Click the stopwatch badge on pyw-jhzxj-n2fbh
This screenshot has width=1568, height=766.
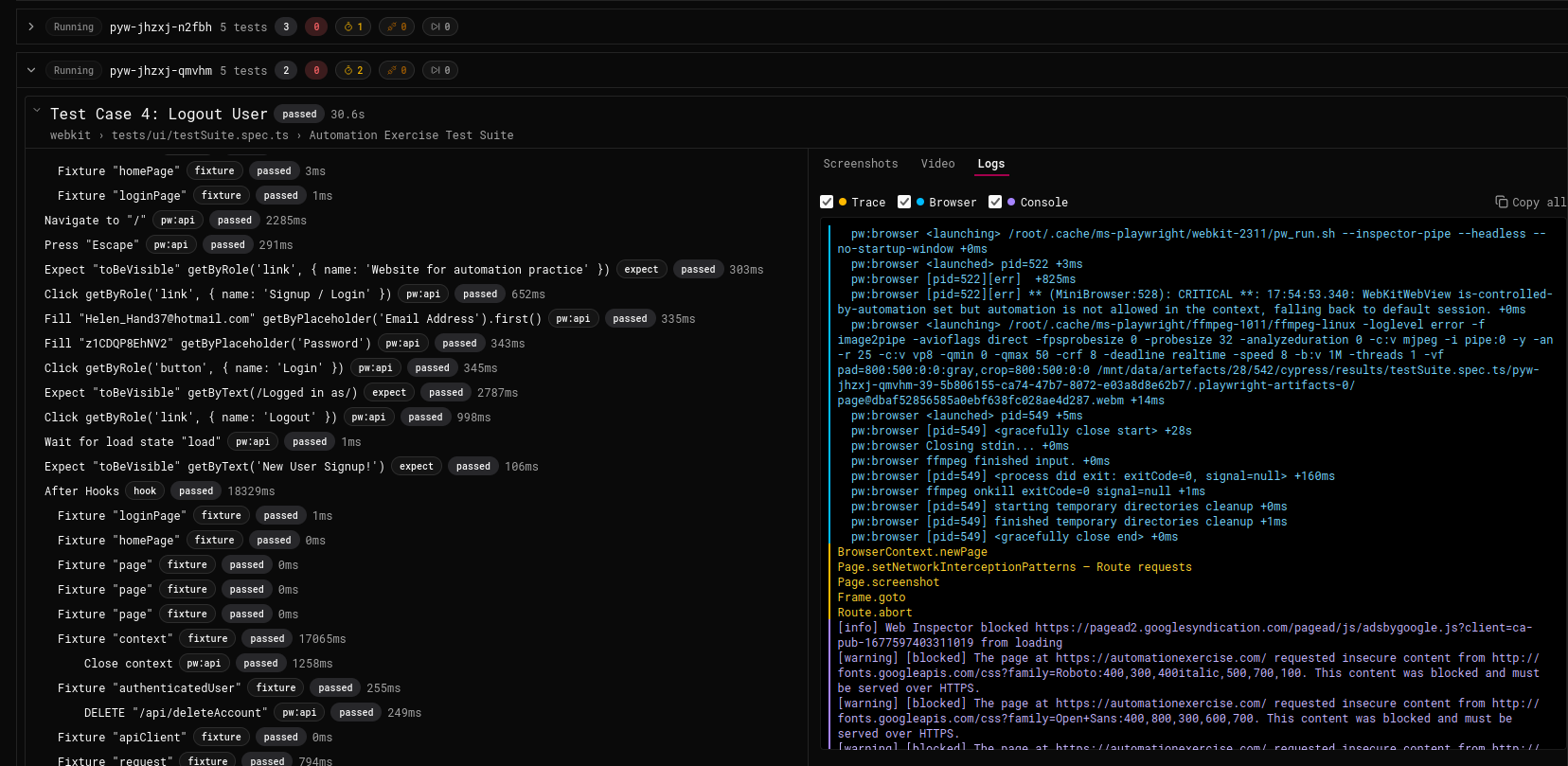pos(352,27)
